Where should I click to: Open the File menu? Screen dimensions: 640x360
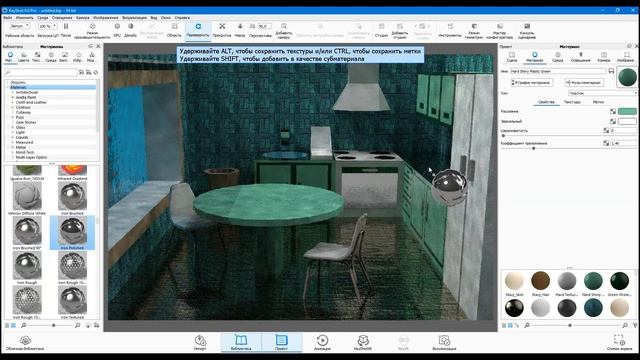(7, 18)
